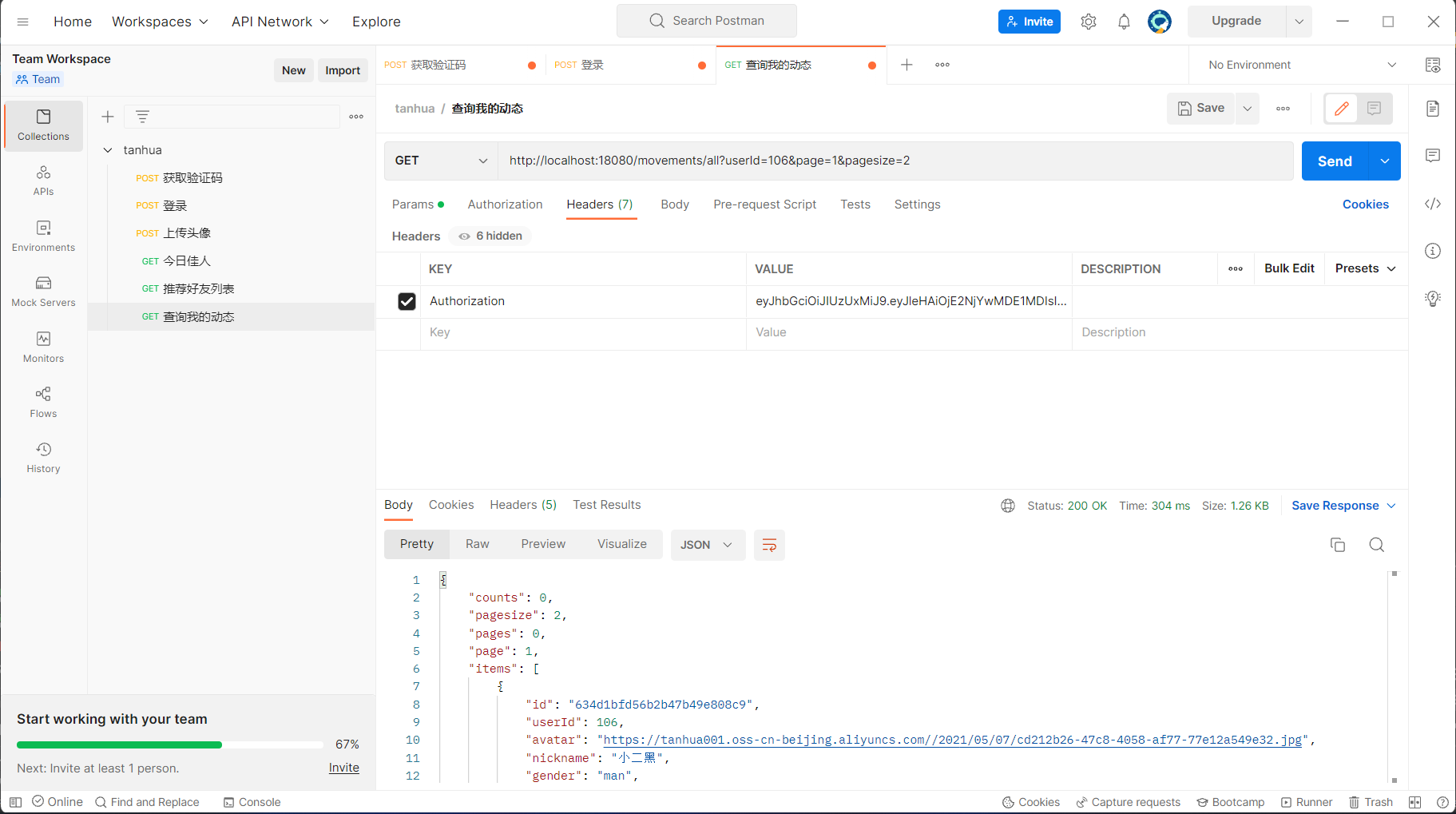Viewport: 1456px width, 814px height.
Task: Expand the Save options arrow
Action: pyautogui.click(x=1248, y=109)
